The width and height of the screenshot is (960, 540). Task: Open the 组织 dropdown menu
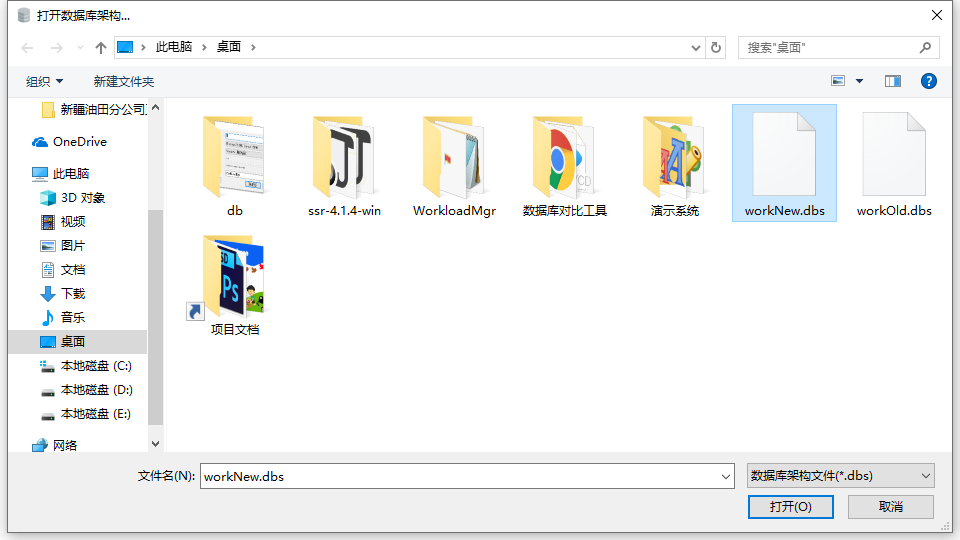44,81
